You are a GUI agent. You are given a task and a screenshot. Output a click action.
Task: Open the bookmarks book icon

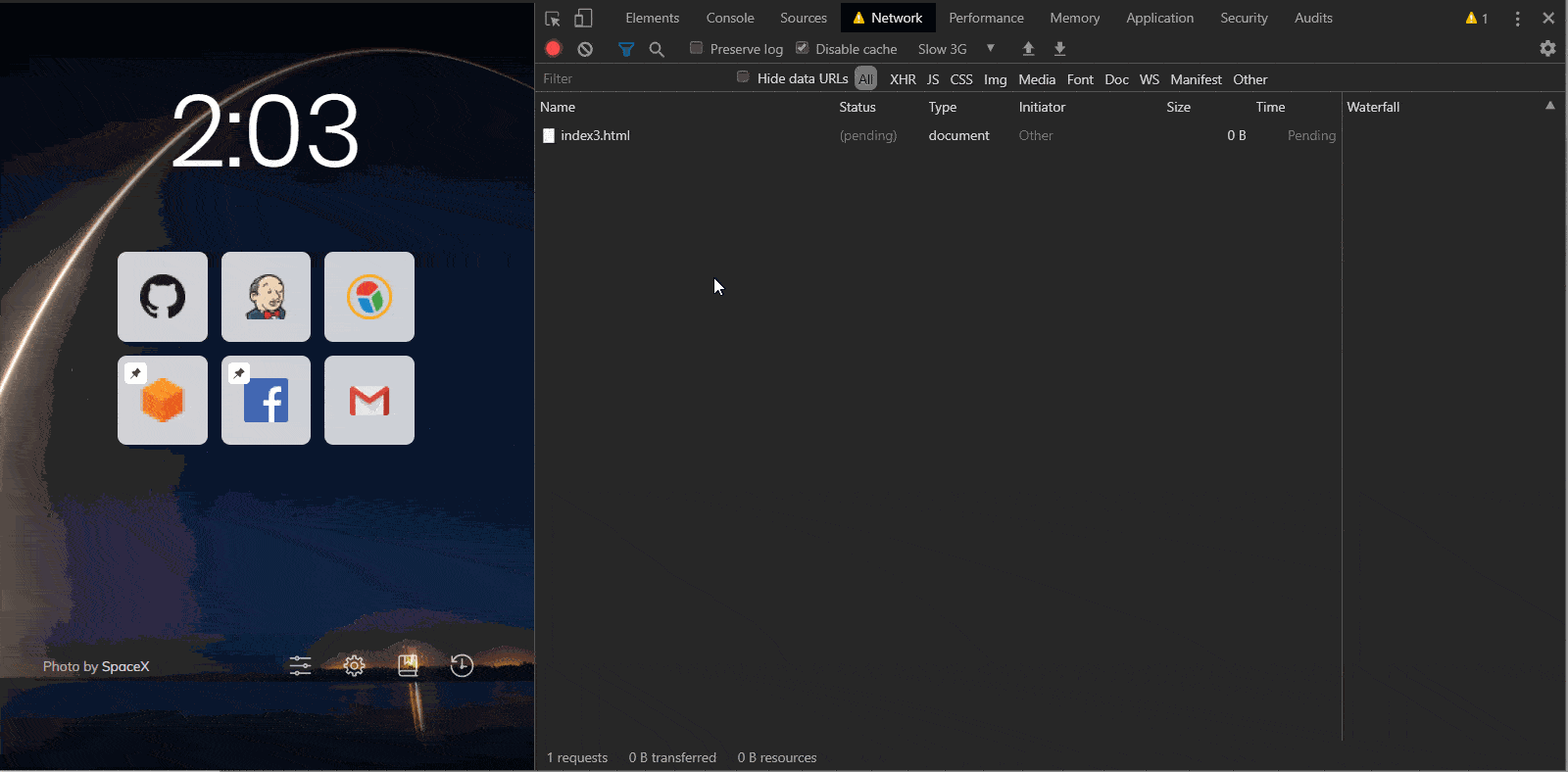(x=408, y=666)
